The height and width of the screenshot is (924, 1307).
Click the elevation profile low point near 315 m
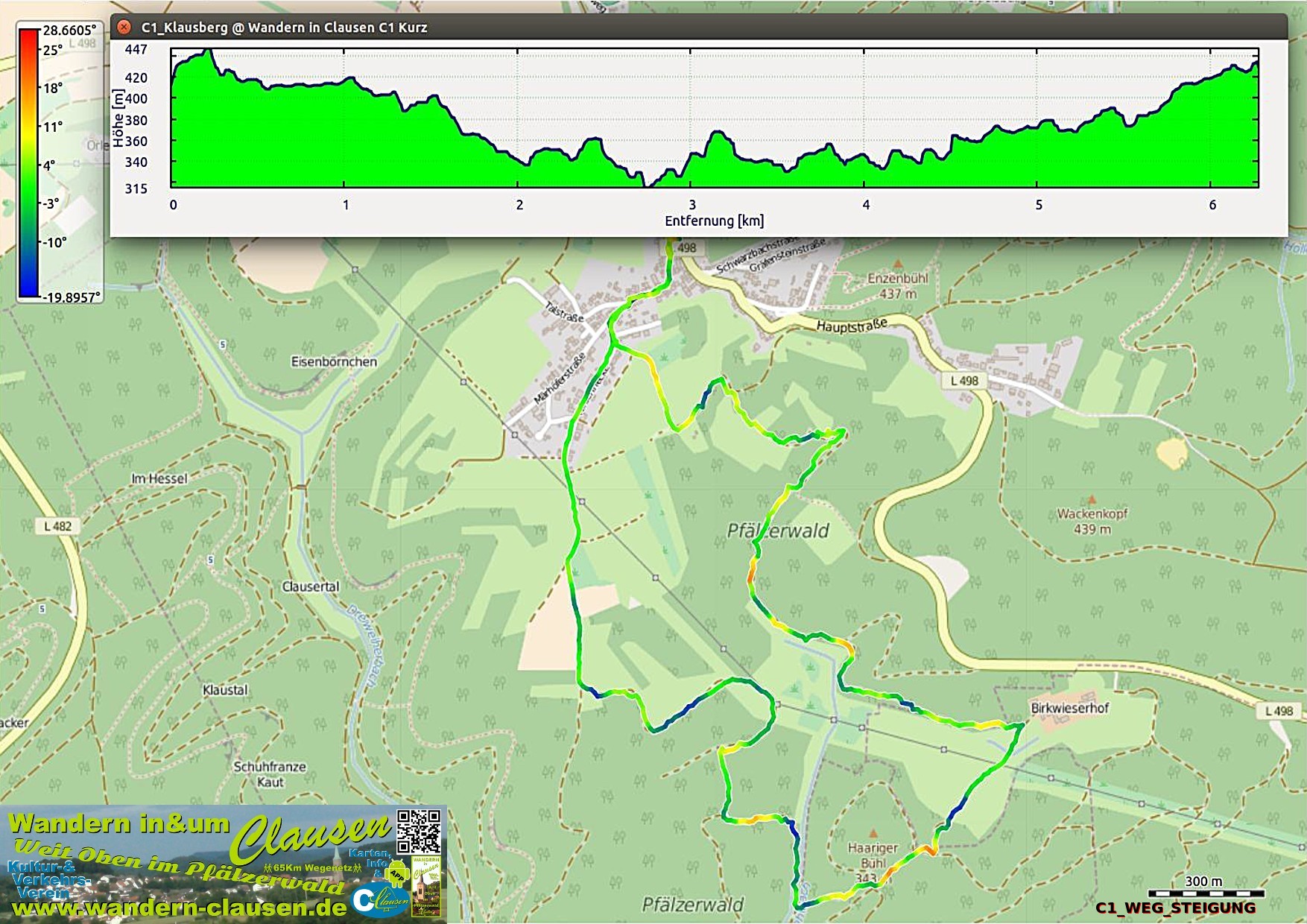tap(647, 184)
